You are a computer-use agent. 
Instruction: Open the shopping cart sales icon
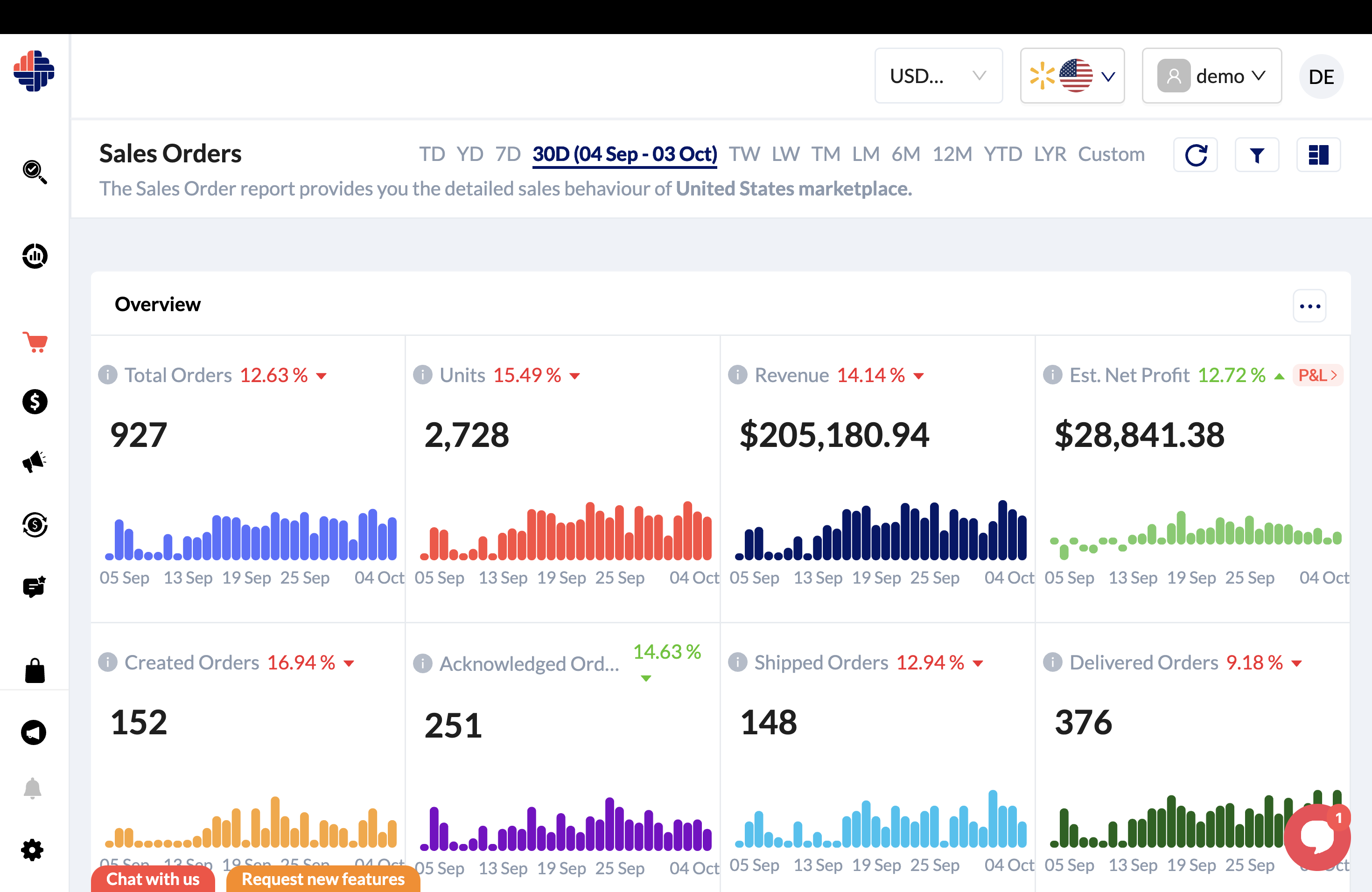pos(35,342)
